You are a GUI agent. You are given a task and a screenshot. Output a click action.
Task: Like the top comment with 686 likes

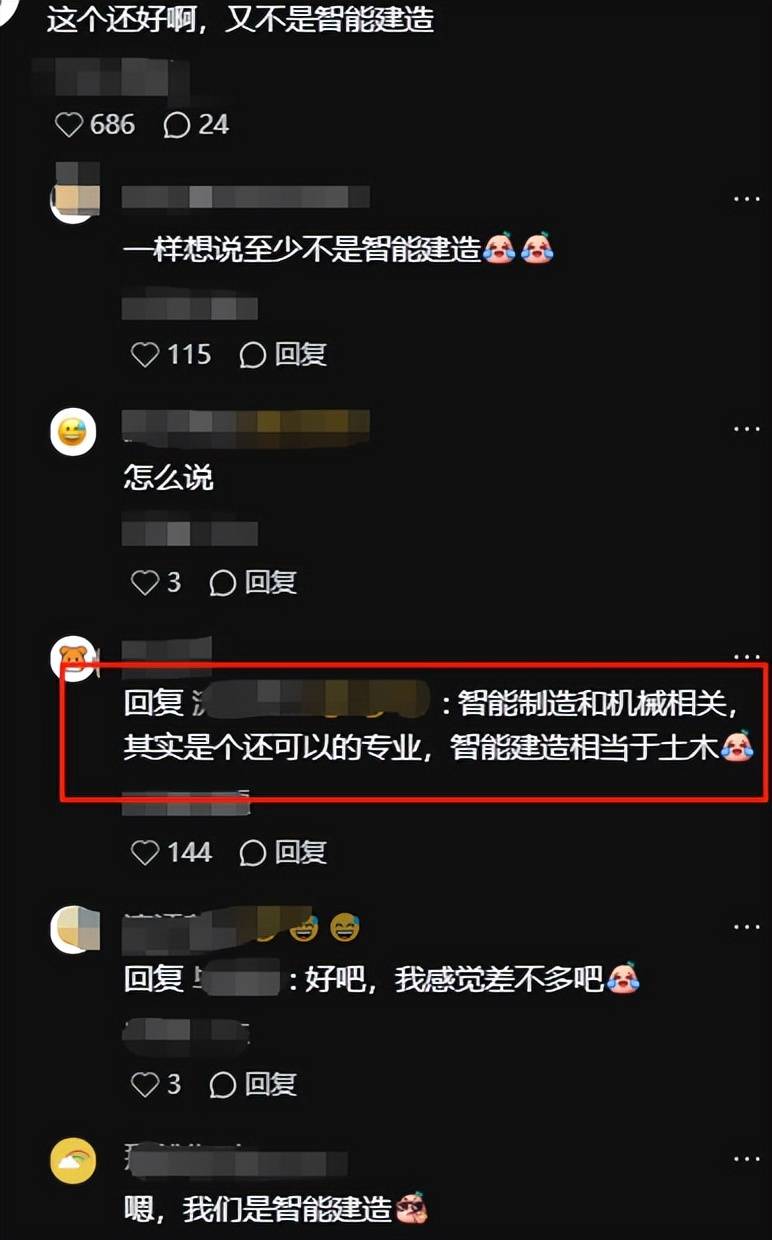tap(94, 124)
